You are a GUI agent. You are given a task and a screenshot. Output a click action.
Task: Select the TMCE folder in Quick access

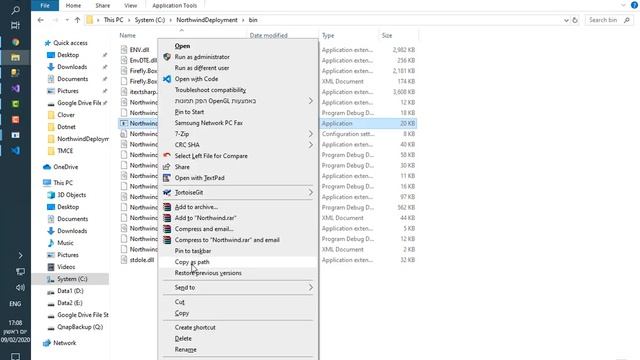point(65,151)
